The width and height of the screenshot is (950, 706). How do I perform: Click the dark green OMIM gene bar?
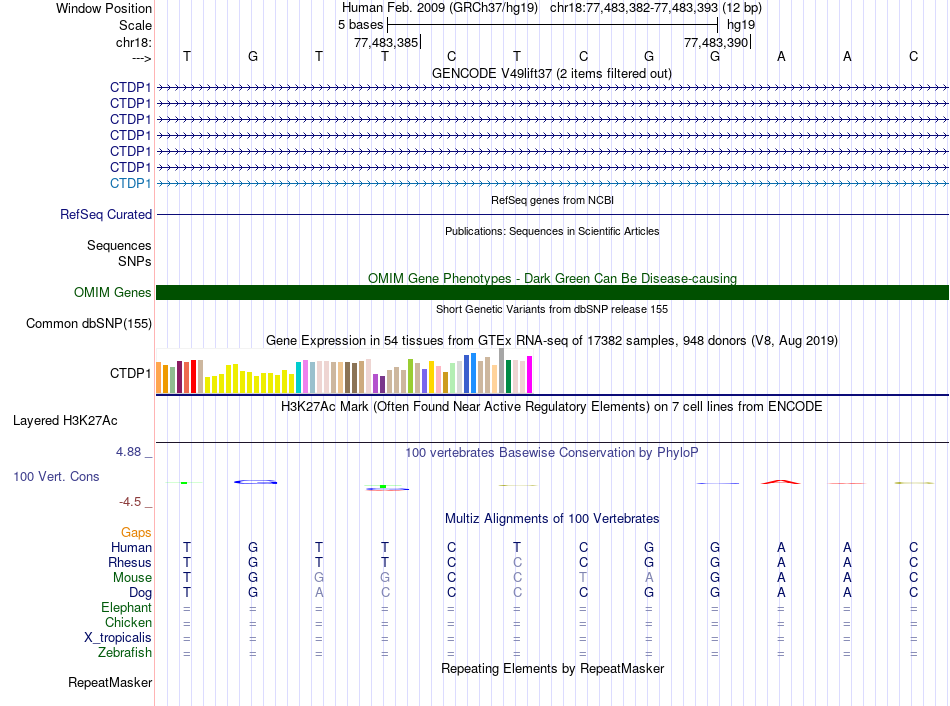pos(552,293)
